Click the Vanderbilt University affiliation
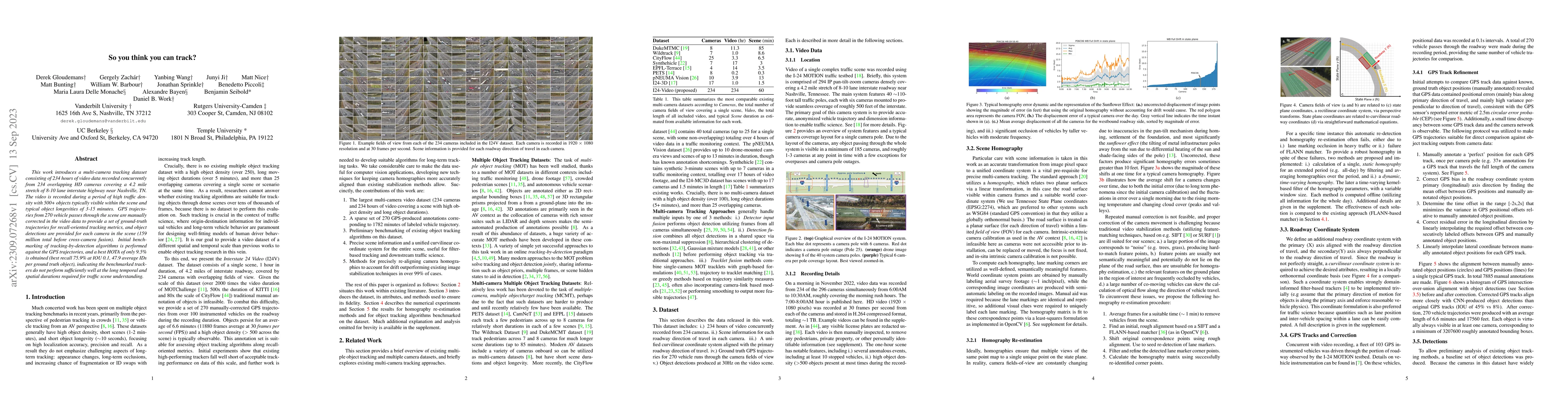This screenshot has width=1568, height=406. (x=102, y=106)
